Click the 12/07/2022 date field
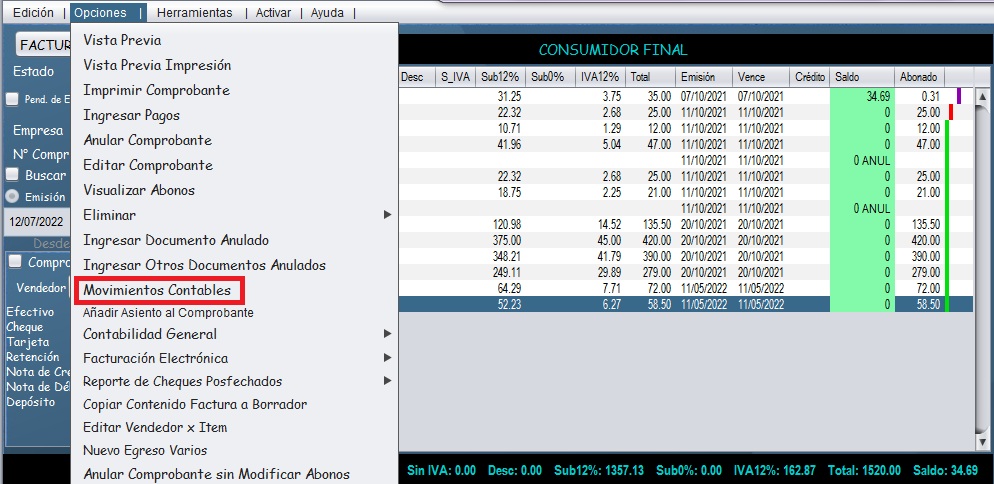 pos(35,221)
